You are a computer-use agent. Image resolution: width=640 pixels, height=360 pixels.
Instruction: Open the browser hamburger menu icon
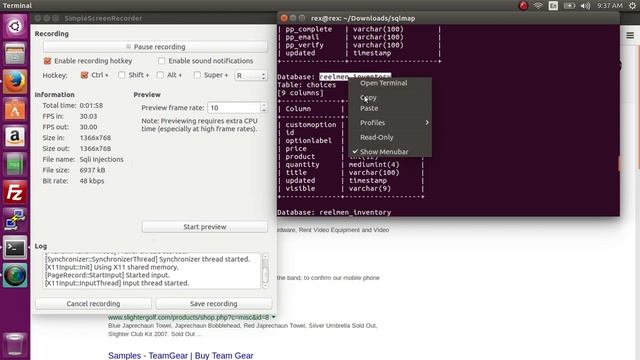coord(630,36)
